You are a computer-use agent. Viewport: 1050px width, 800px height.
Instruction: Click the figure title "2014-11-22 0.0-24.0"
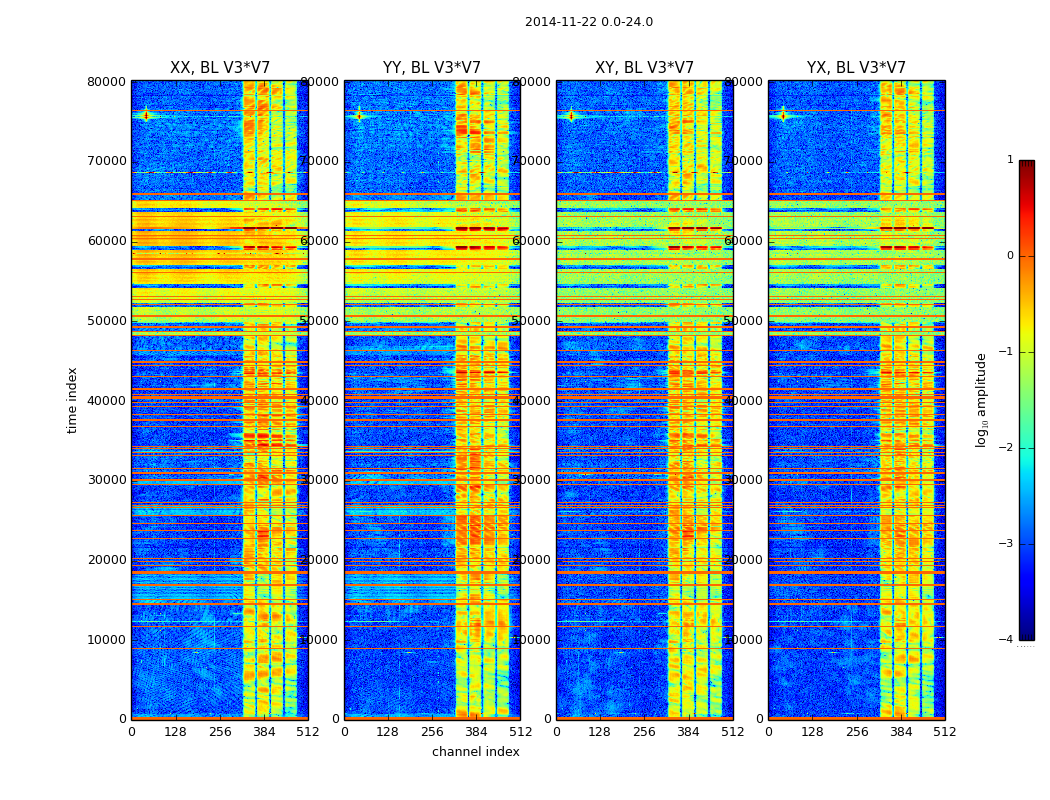click(x=589, y=22)
